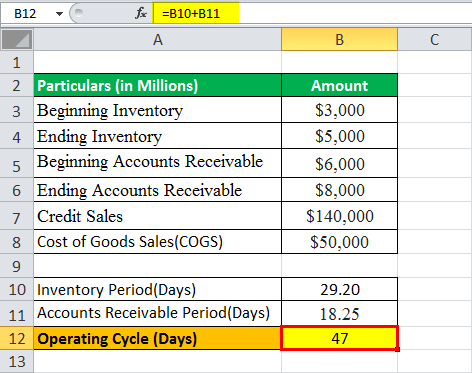Select row 4 header
Image resolution: width=472 pixels, height=373 pixels.
coord(17,136)
